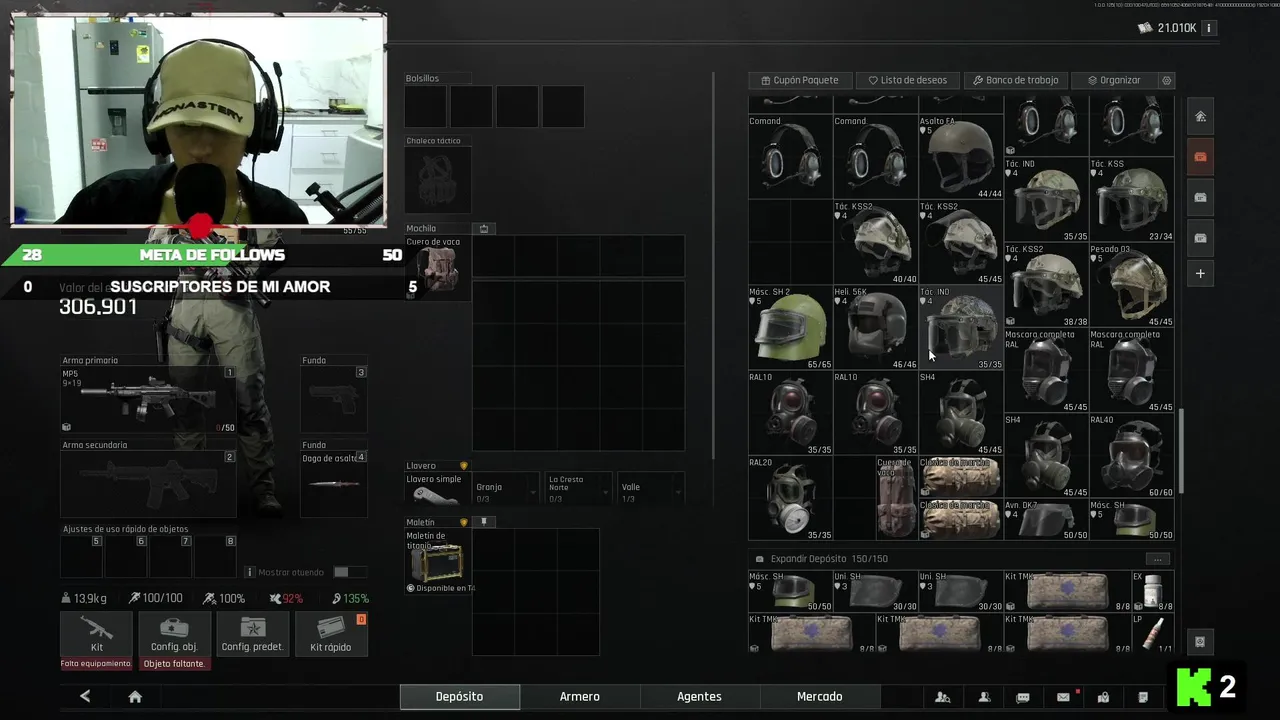Select the MP5 in primary weapon slot
This screenshot has width=1280, height=720.
[148, 399]
